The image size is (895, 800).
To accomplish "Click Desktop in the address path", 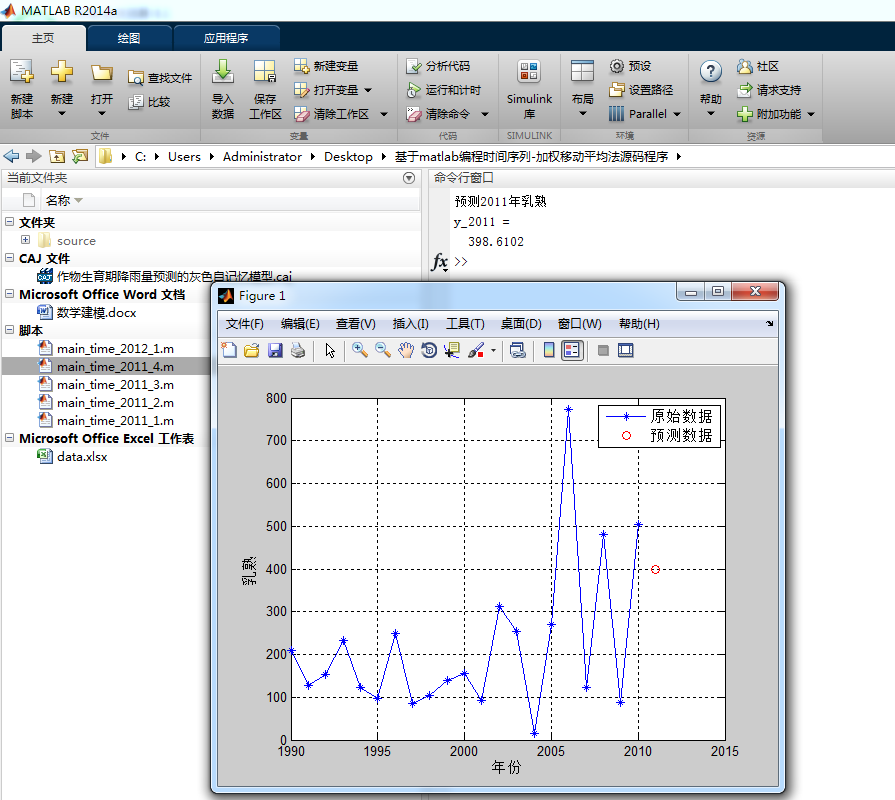I will 348,156.
